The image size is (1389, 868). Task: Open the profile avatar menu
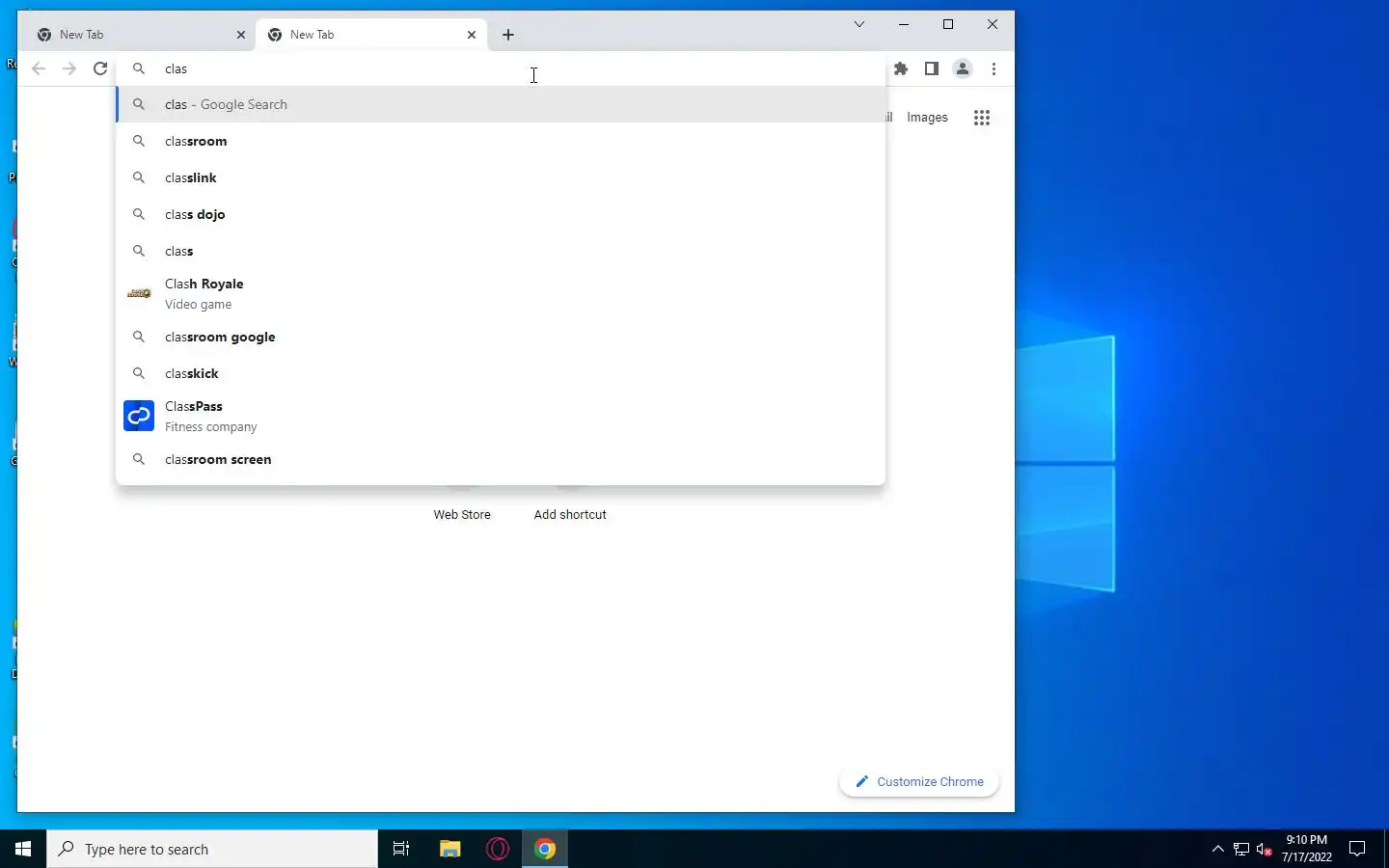click(x=963, y=68)
